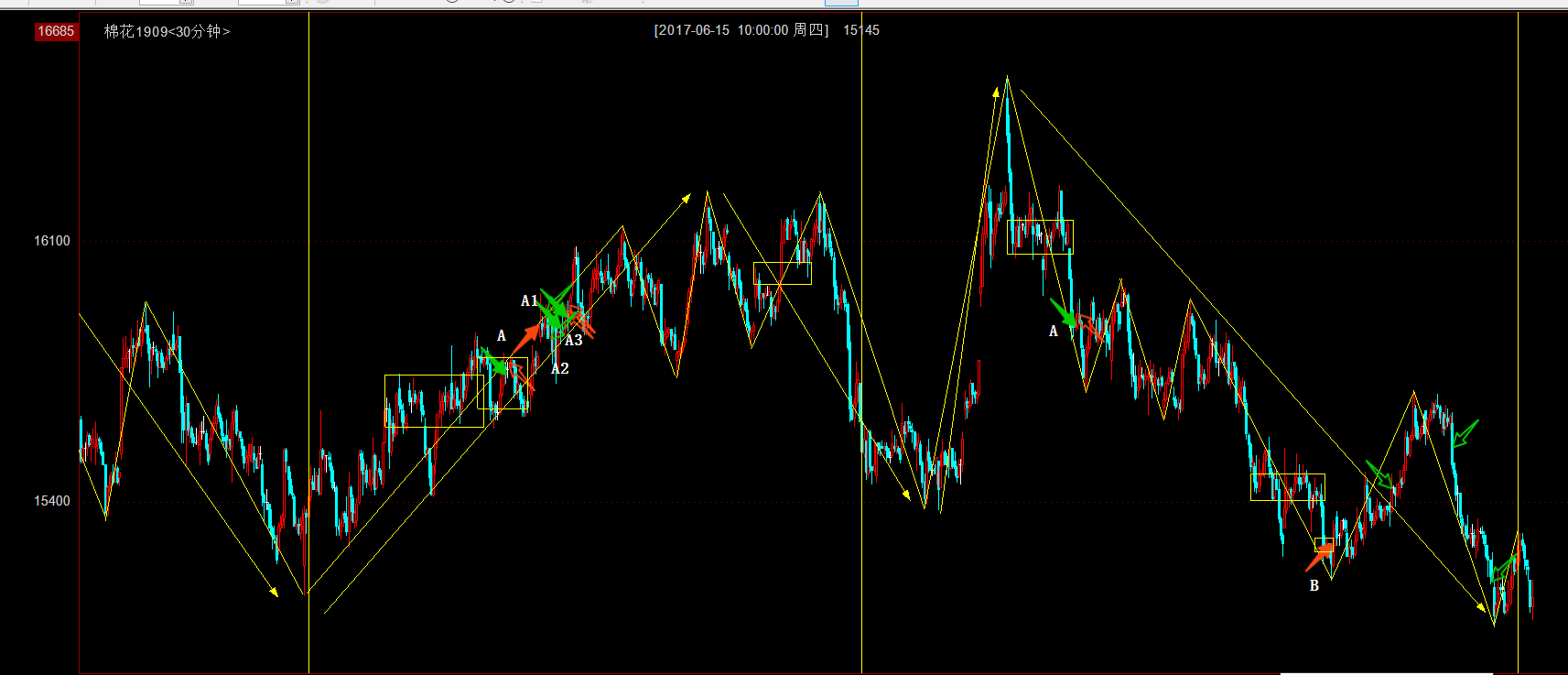1568x675 pixels.
Task: Select the B annotation label on chart
Action: (1314, 585)
